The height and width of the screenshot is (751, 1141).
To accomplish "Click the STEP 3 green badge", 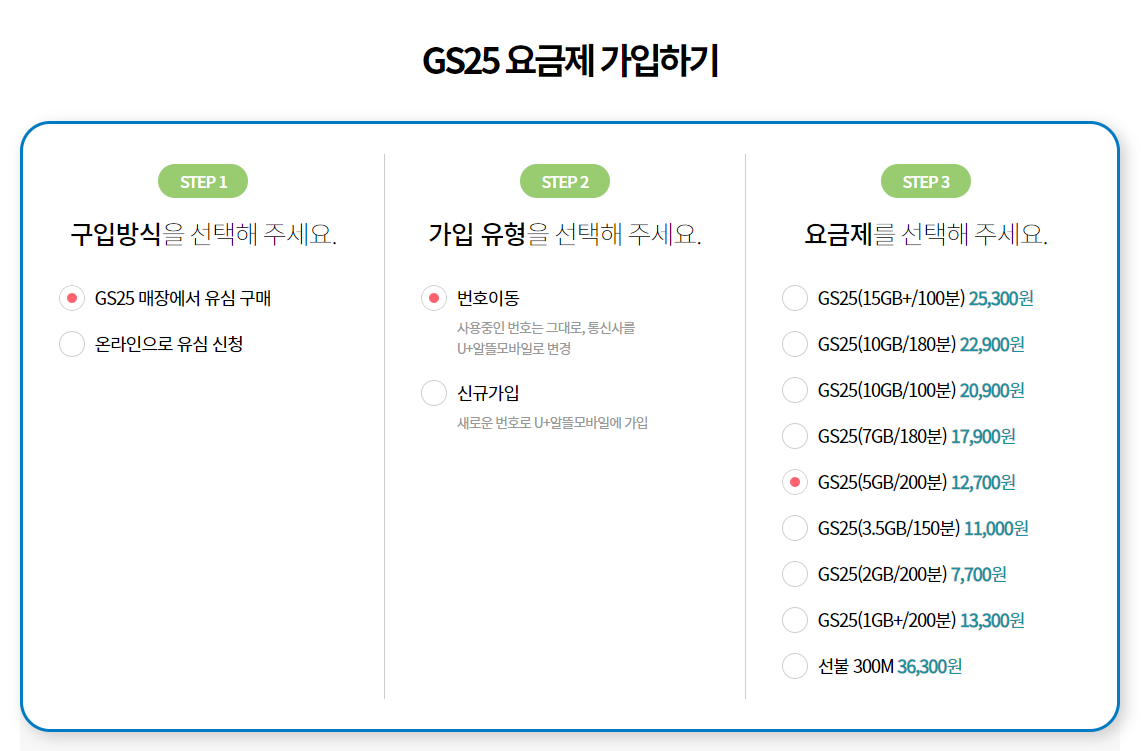I will [x=926, y=181].
